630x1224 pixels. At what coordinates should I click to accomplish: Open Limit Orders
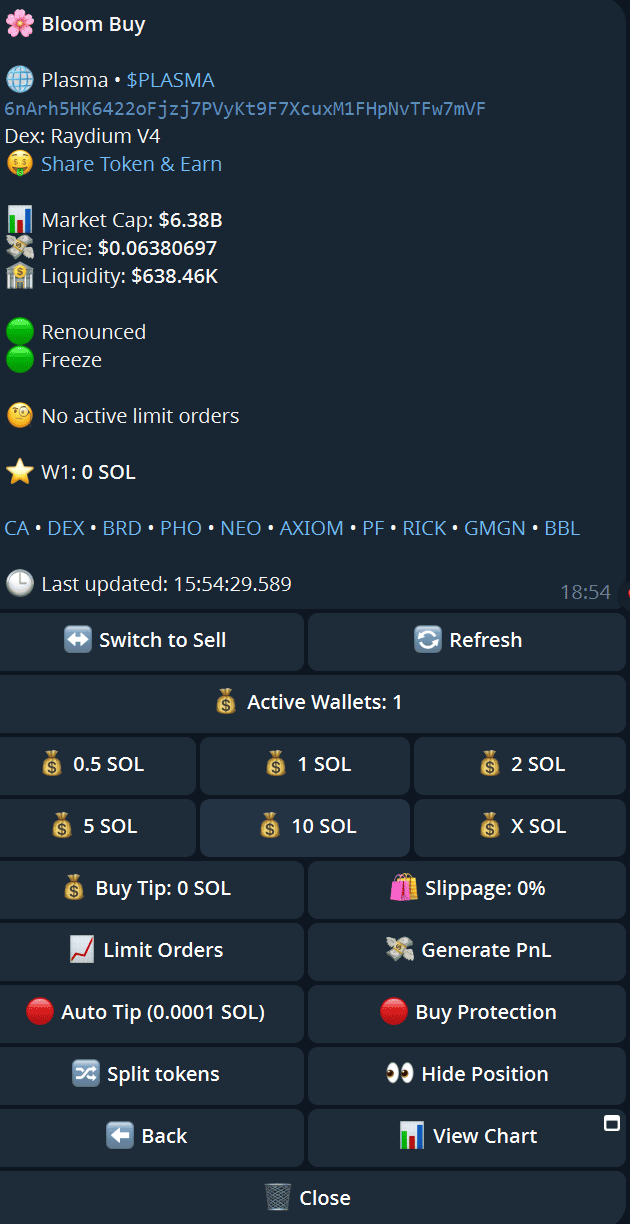[152, 951]
